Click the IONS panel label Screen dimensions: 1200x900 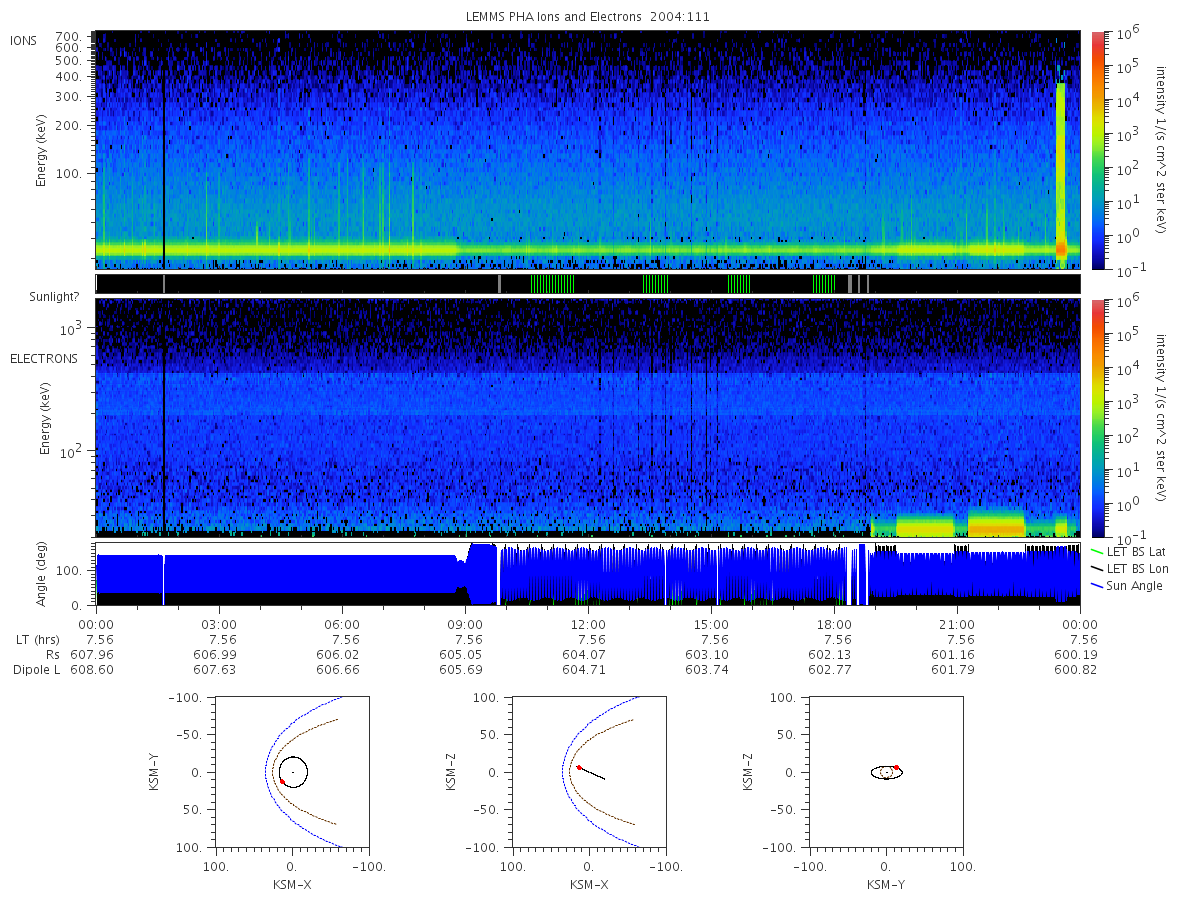pos(24,40)
